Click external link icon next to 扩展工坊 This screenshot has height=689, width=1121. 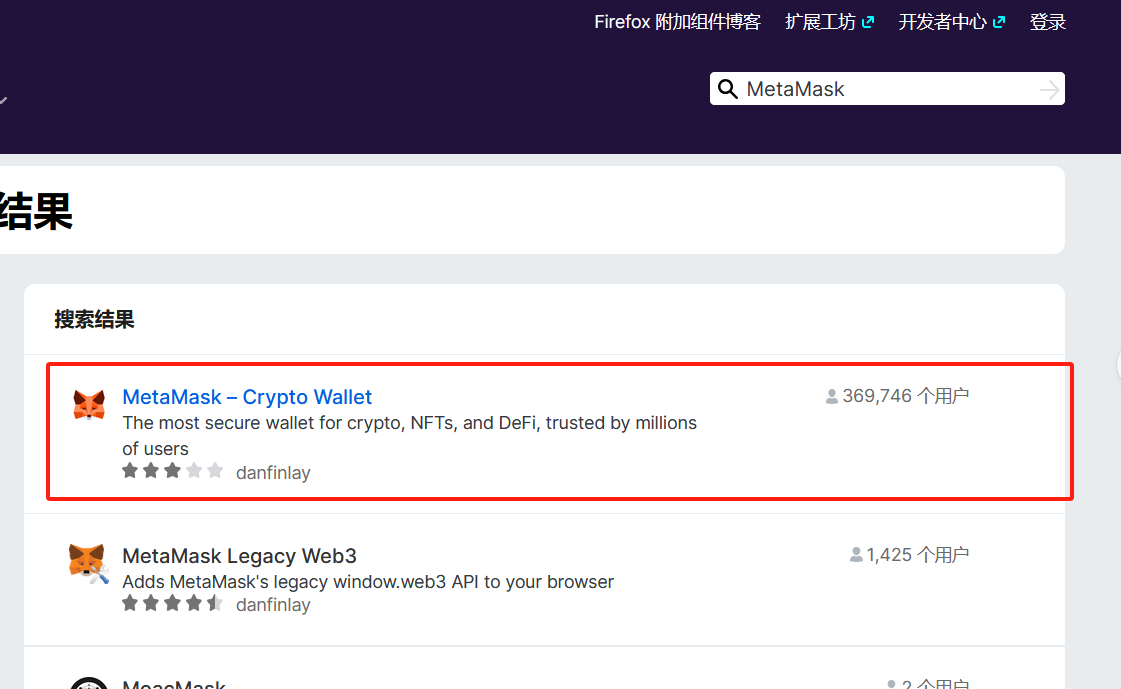pyautogui.click(x=868, y=22)
